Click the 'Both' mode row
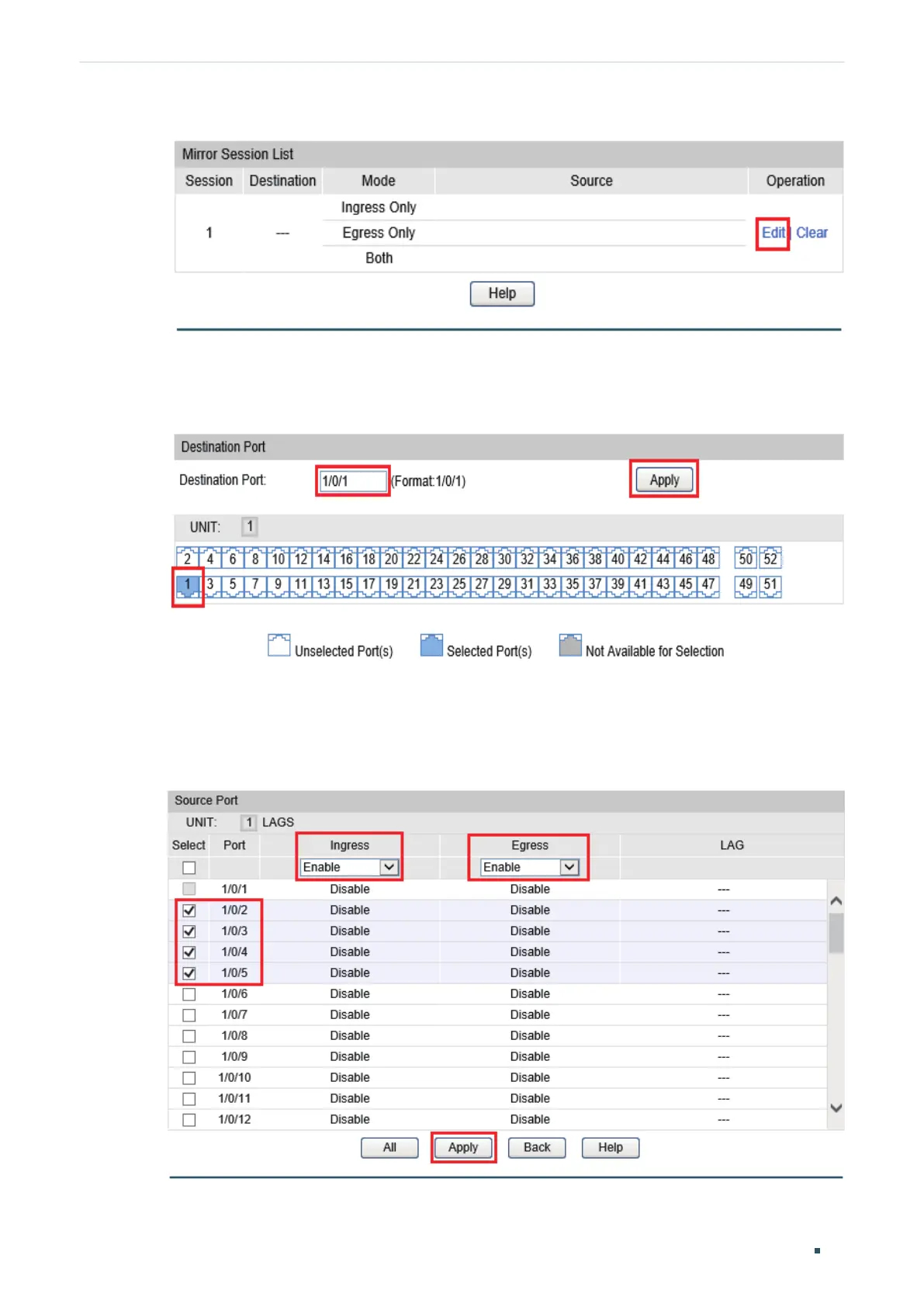The height and width of the screenshot is (1307, 924). click(x=379, y=258)
